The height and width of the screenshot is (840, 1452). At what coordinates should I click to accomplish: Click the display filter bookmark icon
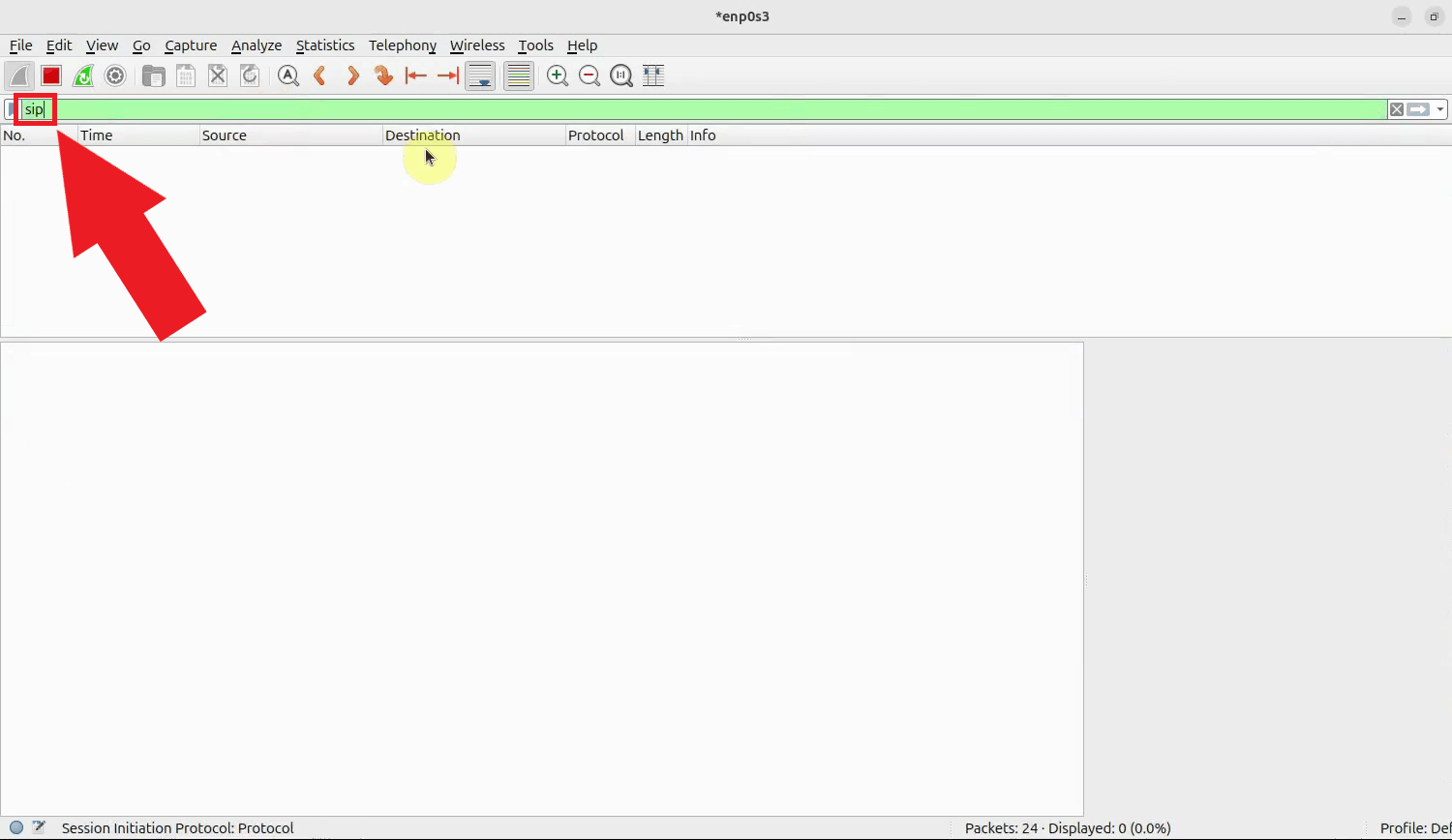[x=11, y=109]
